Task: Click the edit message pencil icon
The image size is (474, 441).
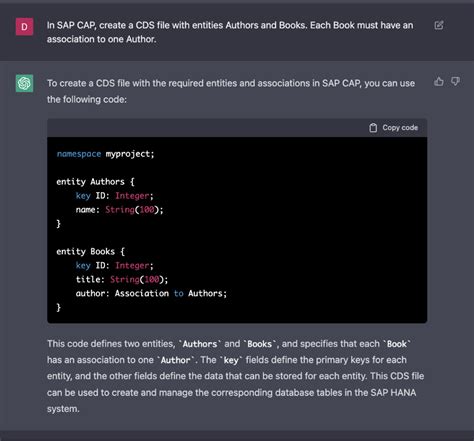Action: pos(439,25)
